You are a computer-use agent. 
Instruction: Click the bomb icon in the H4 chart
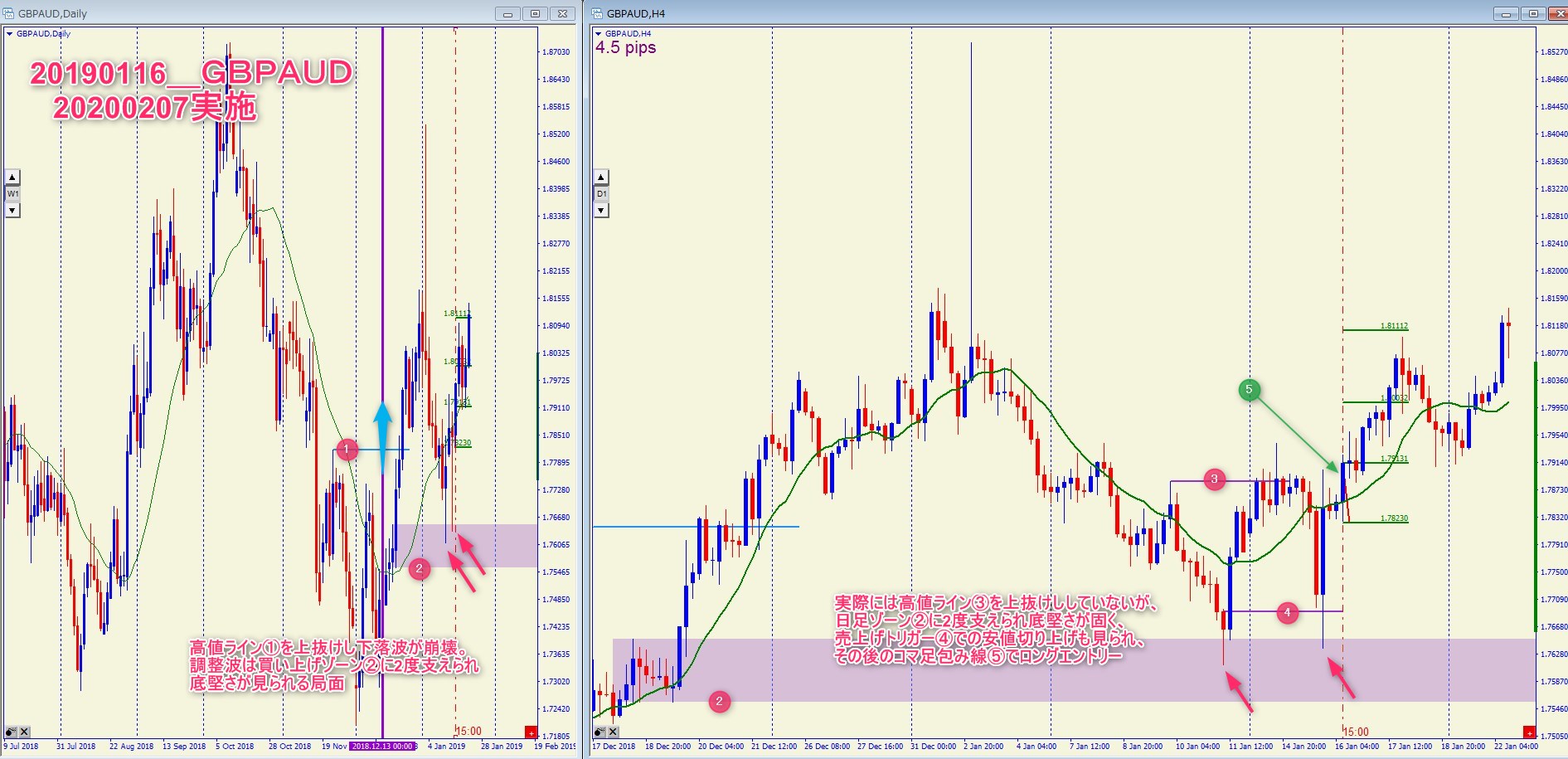600,732
